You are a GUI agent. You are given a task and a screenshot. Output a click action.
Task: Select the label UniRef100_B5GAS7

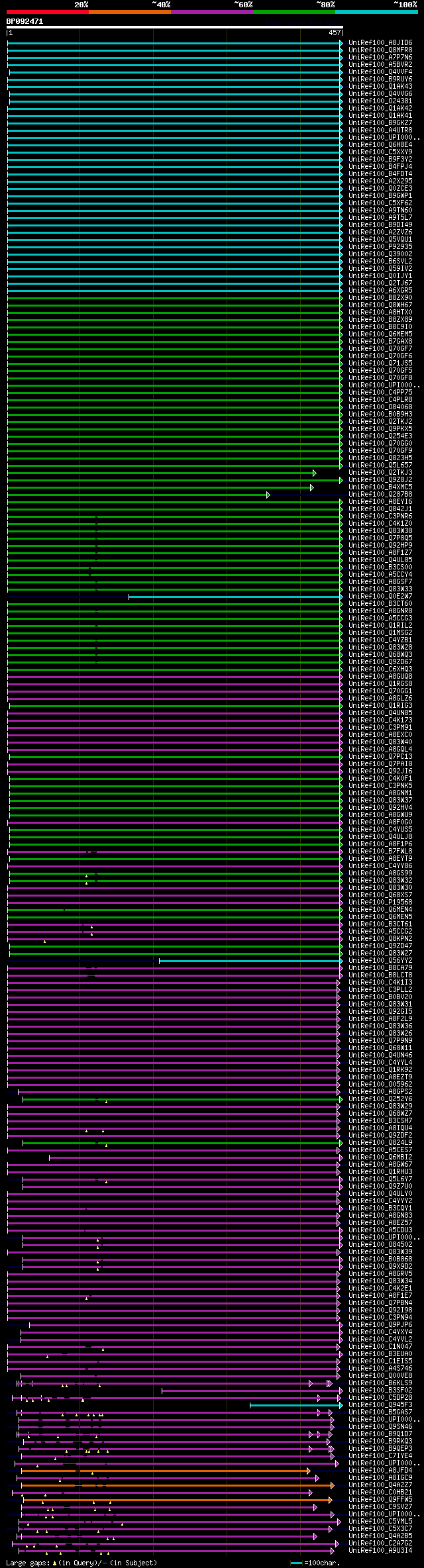[380, 1412]
